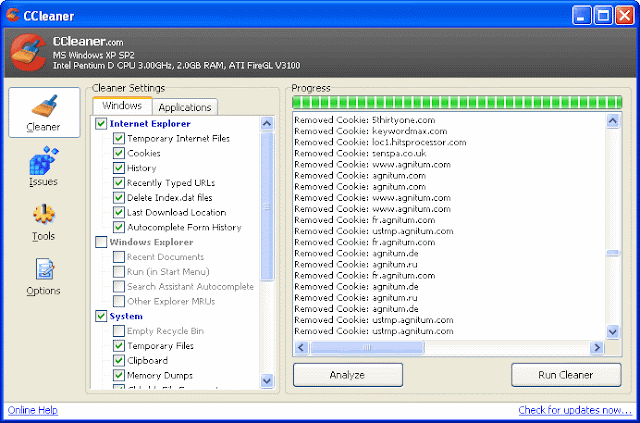The height and width of the screenshot is (423, 640).
Task: Uncheck Temporary Internet Files
Action: pos(119,138)
